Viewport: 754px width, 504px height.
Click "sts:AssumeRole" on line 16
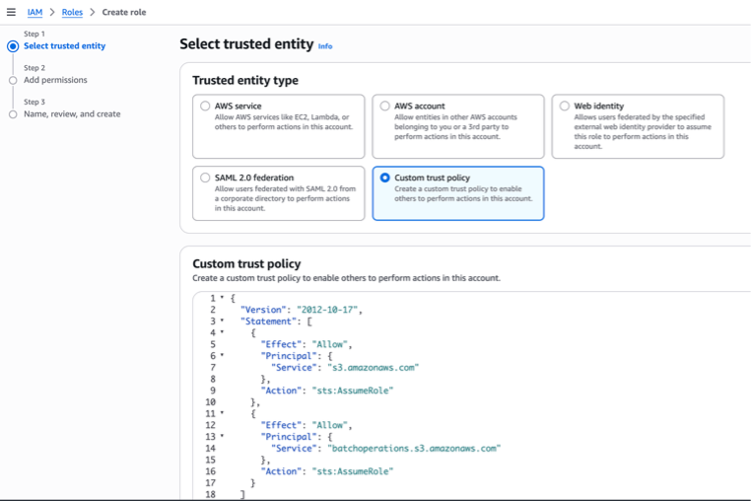352,471
